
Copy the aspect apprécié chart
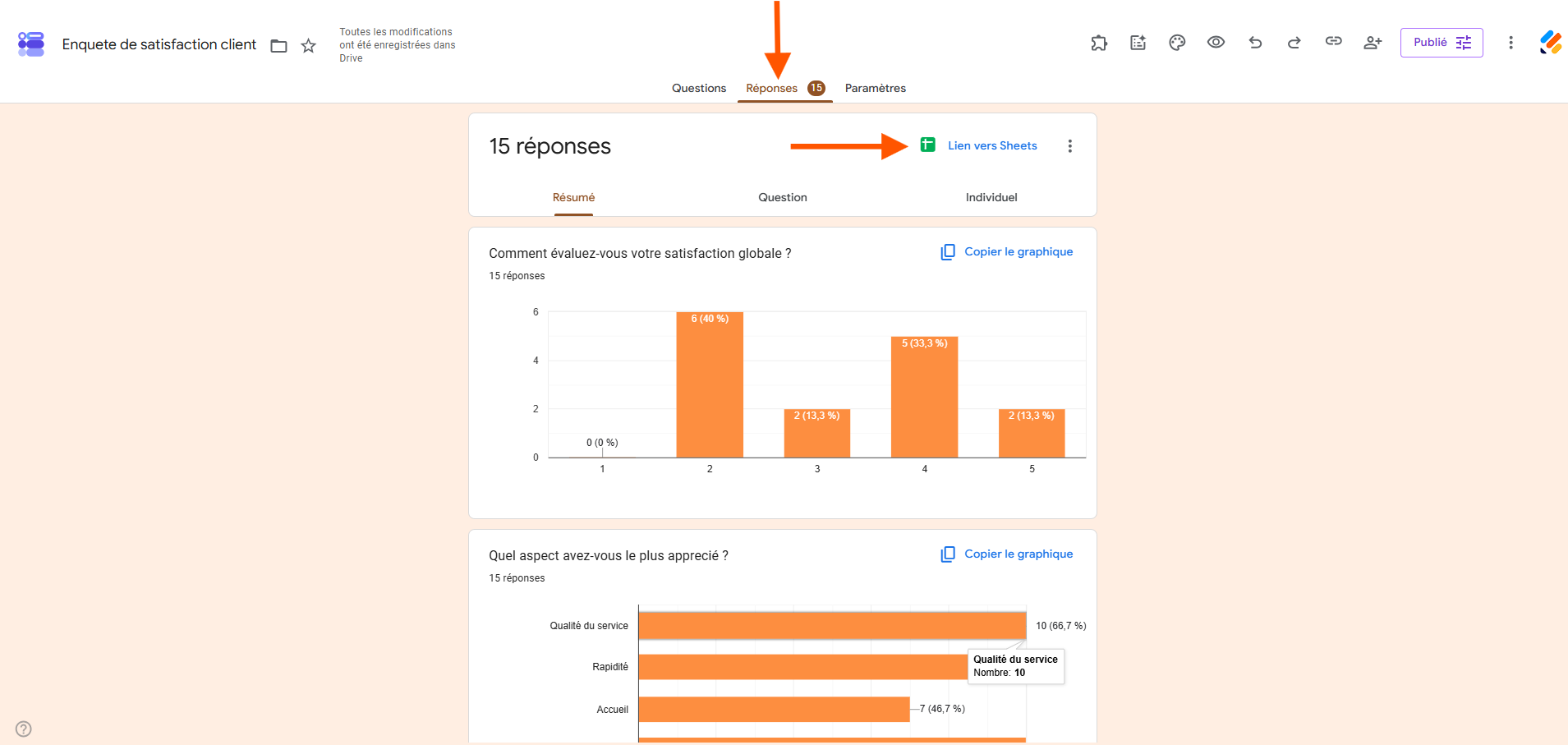tap(1007, 554)
